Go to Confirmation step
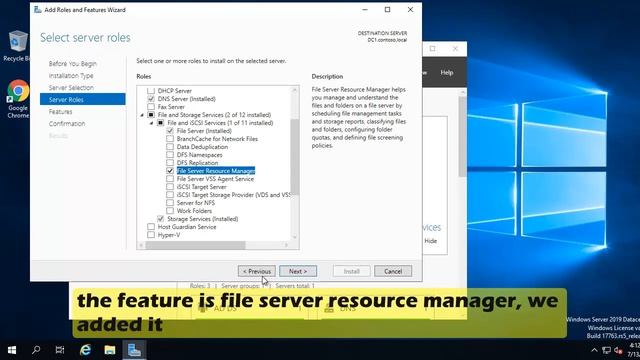 click(67, 123)
